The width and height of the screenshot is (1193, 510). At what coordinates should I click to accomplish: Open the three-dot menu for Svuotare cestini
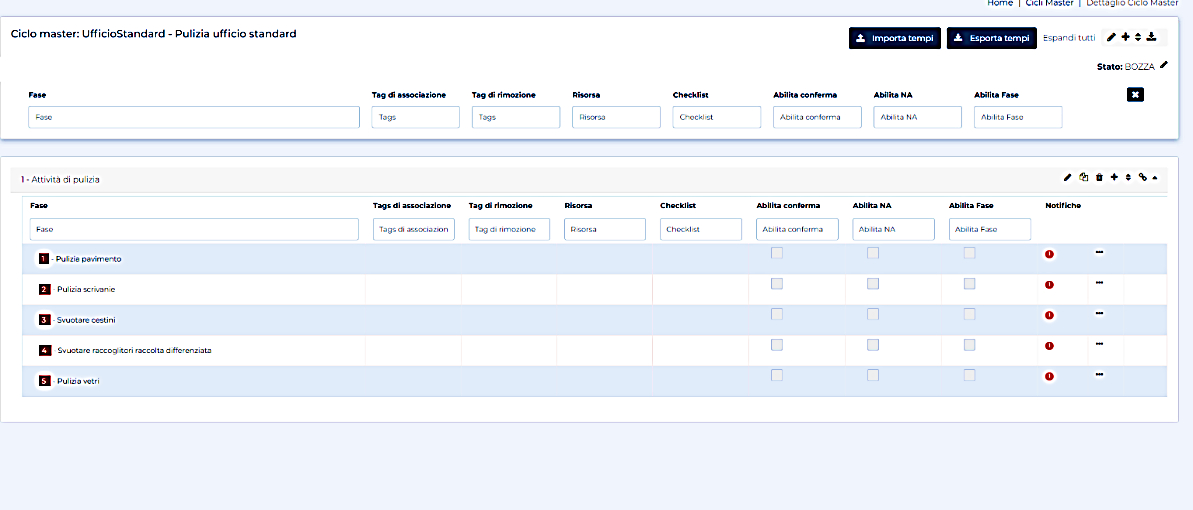click(1099, 313)
